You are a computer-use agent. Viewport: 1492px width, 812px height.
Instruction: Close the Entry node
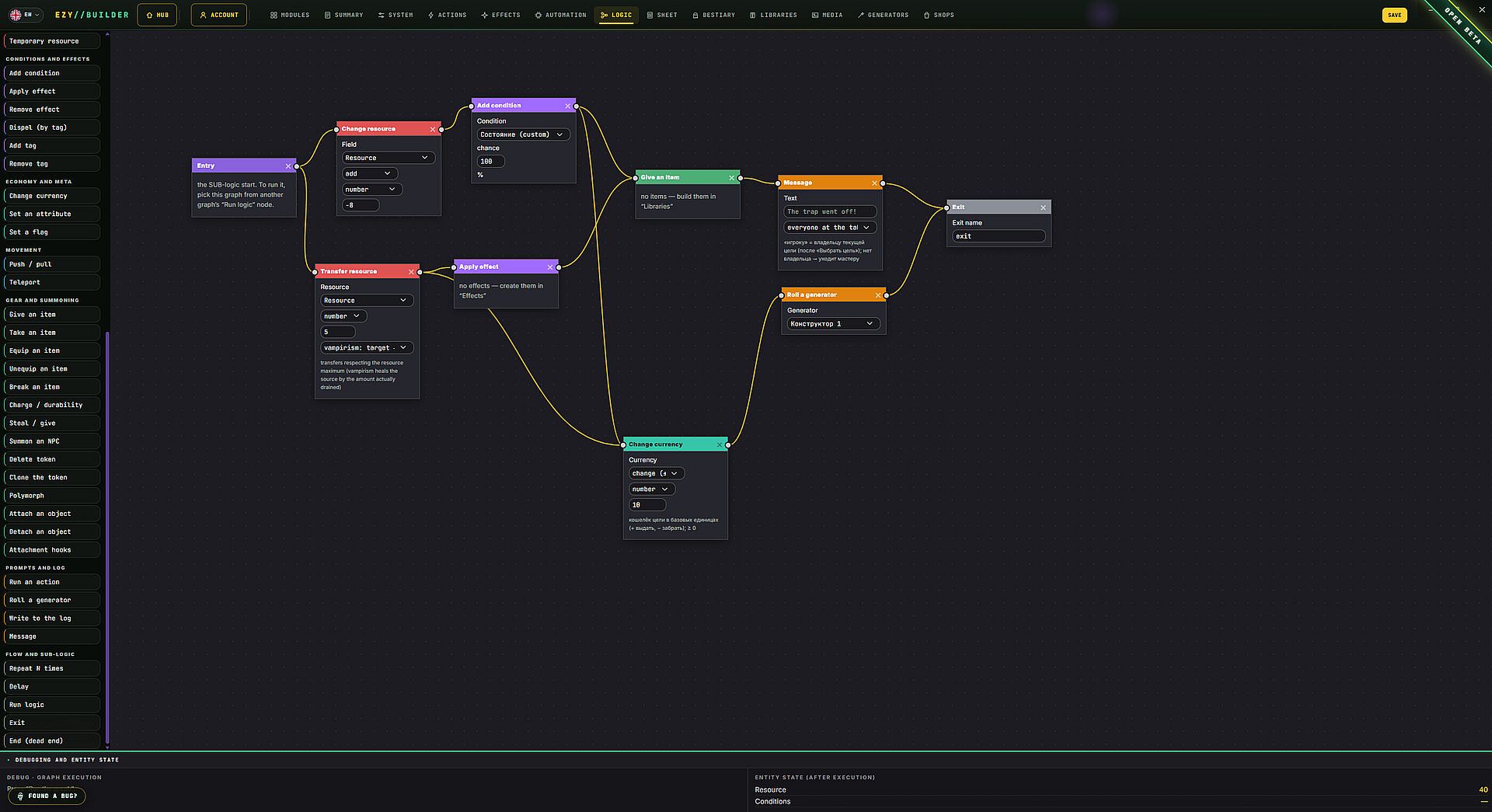(x=288, y=166)
